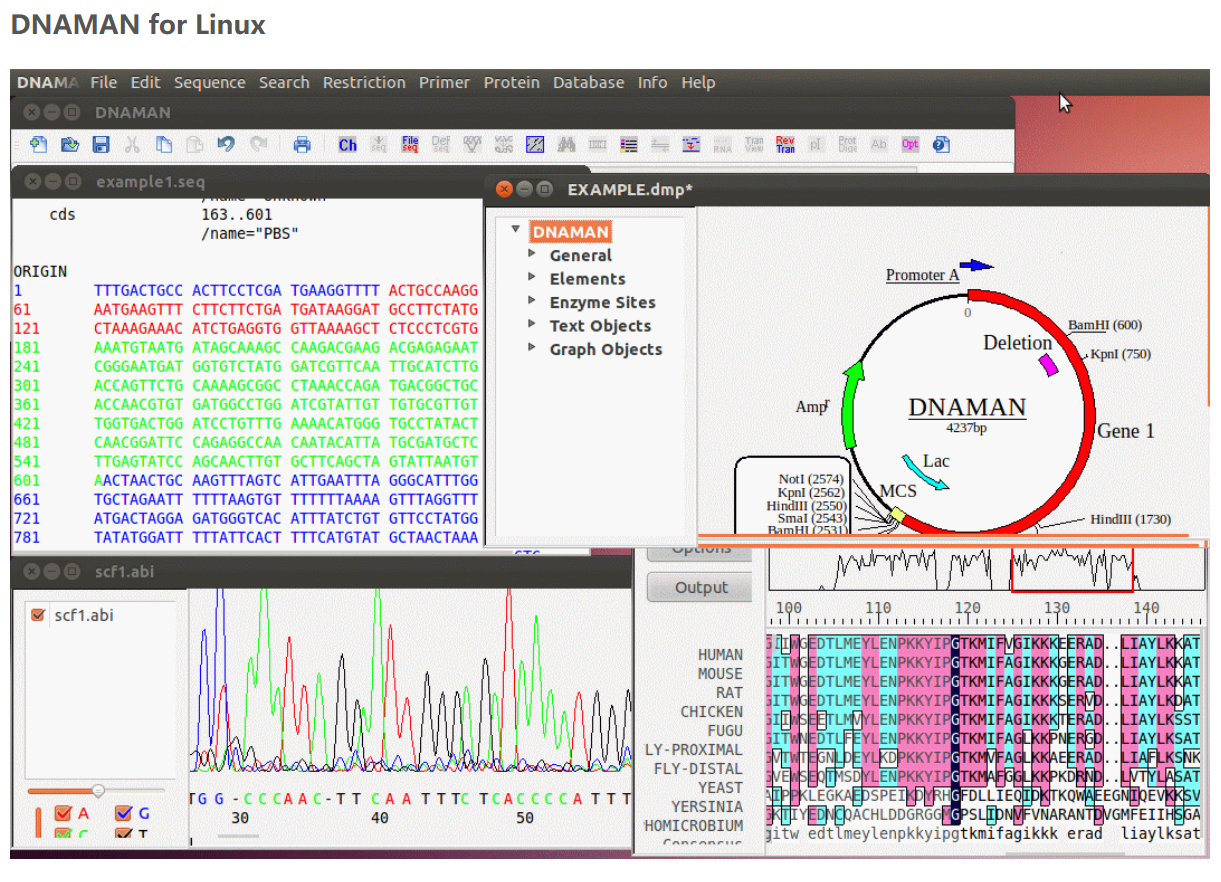Select the DNAMAN tree root label
This screenshot has height=882, width=1221.
[x=570, y=232]
